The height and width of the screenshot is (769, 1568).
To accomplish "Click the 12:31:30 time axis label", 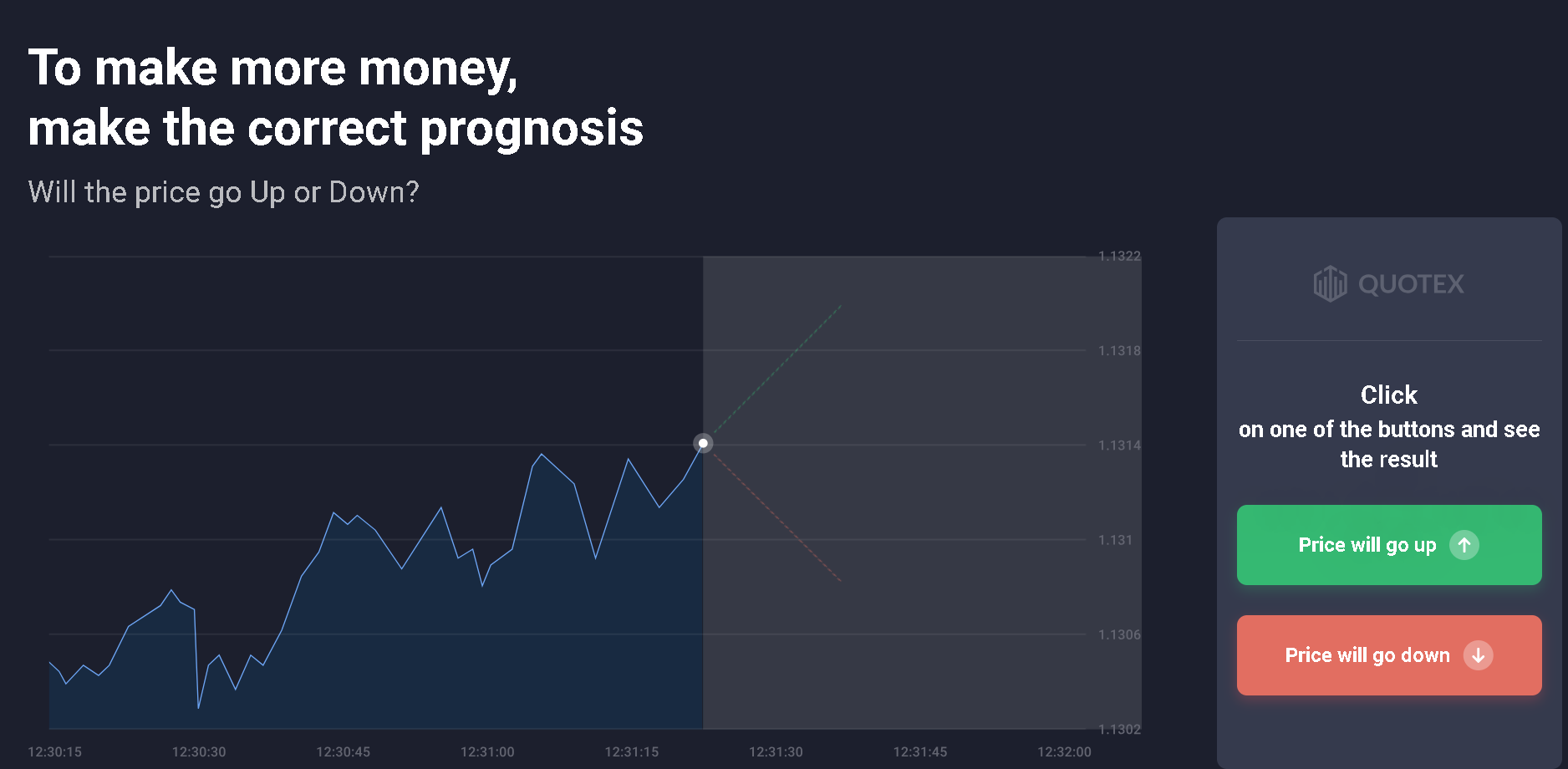I will (776, 751).
